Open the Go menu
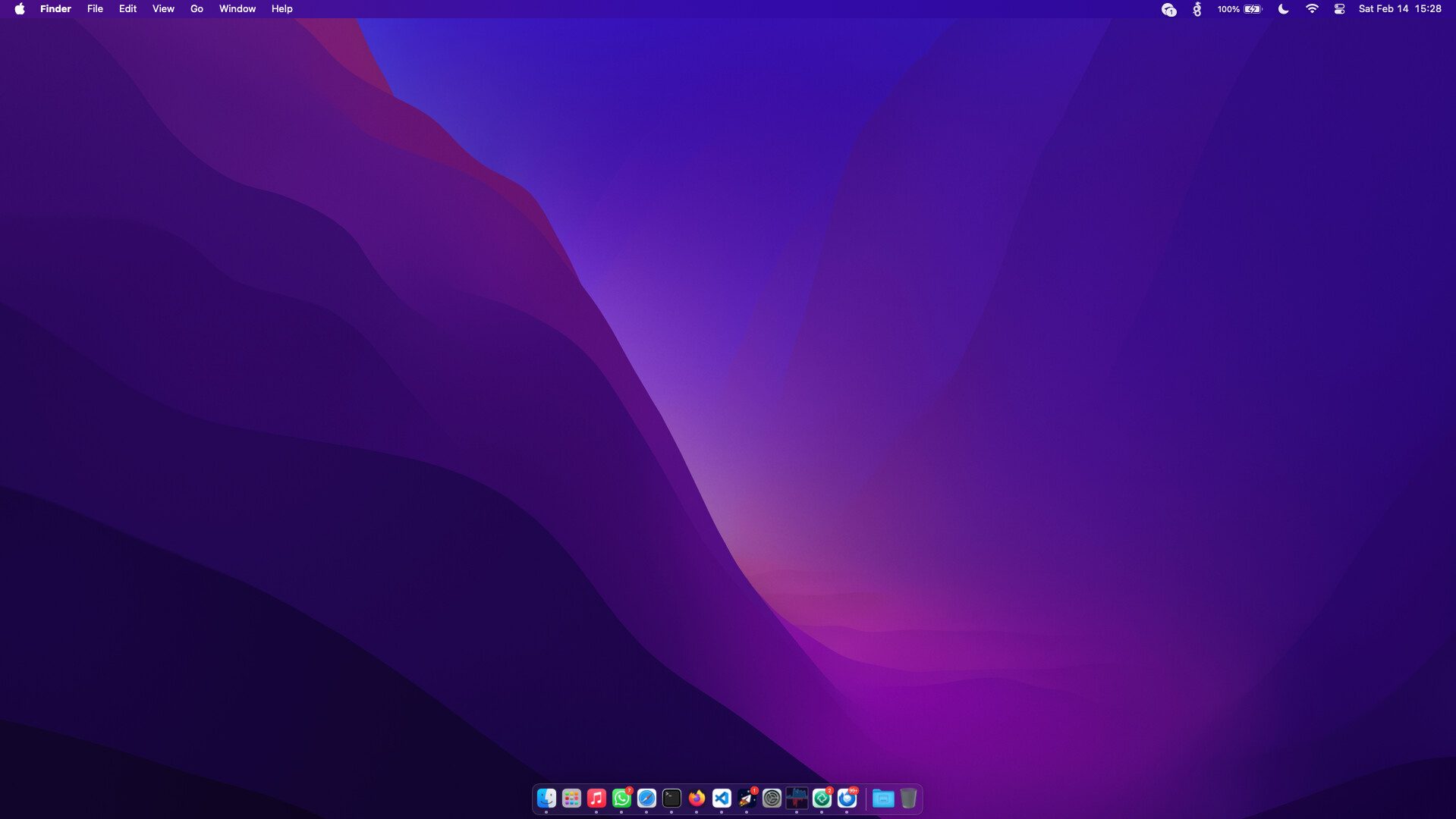1456x819 pixels. 197,9
